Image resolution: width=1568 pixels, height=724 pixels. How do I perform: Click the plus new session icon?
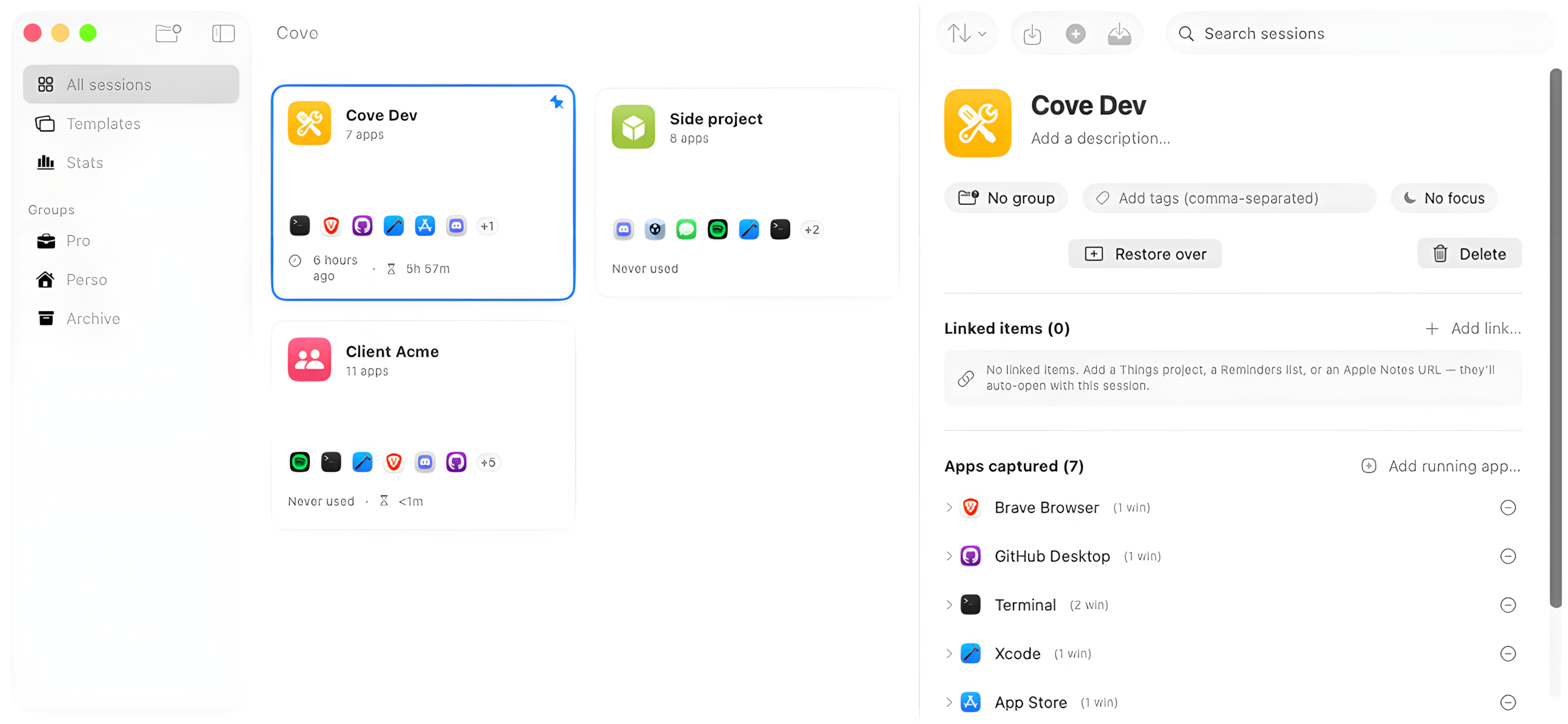click(1075, 34)
